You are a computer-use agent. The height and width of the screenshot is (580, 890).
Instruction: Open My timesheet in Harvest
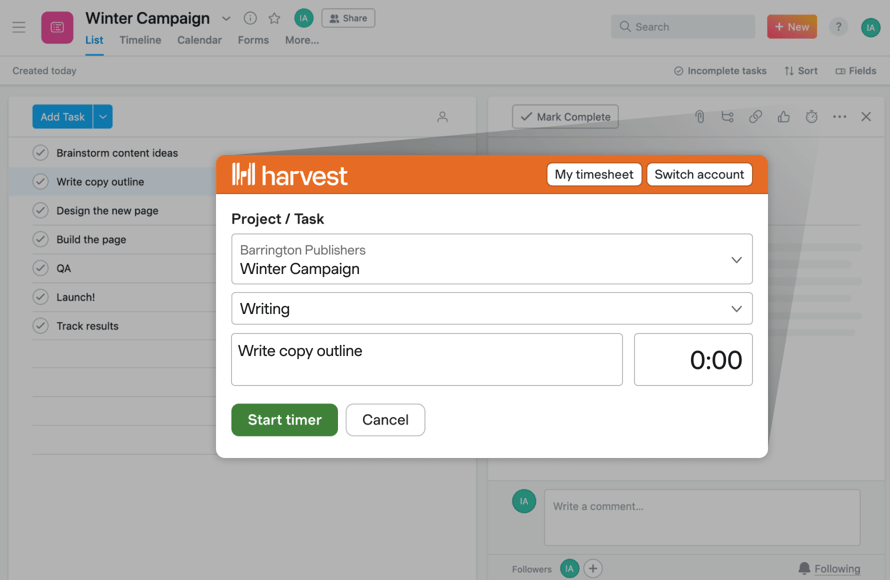[594, 174]
